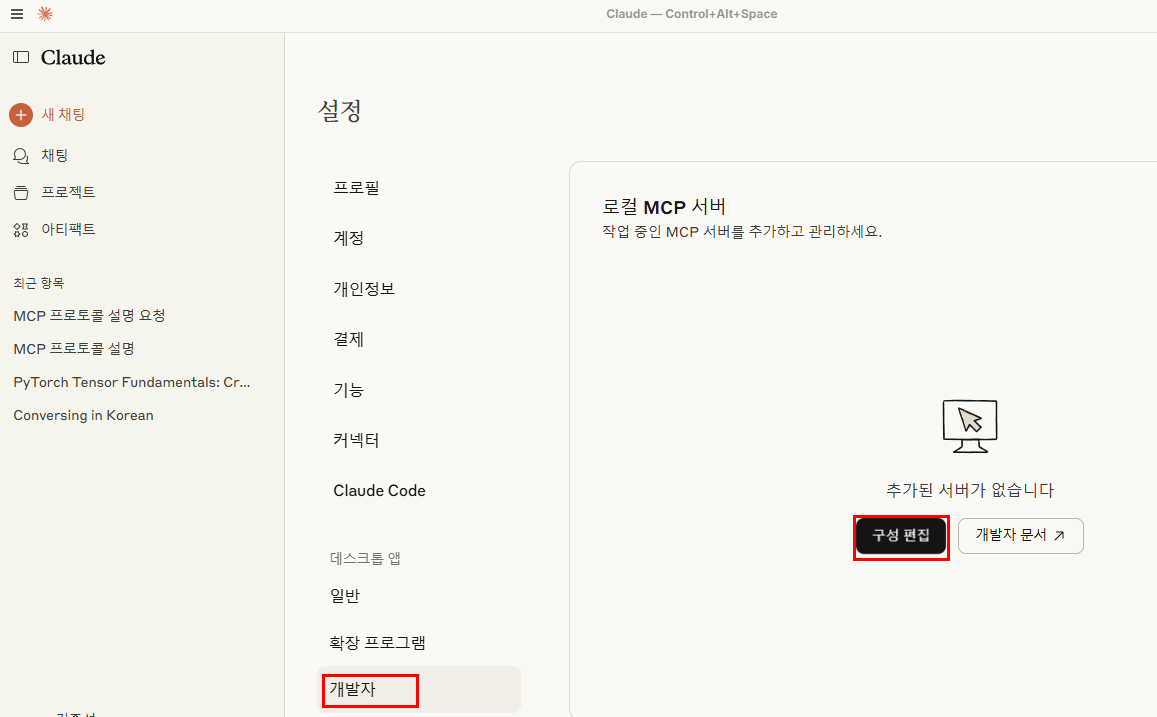Click the 추가된 서버가 없습니다 message
1157x717 pixels.
pyautogui.click(x=970, y=491)
